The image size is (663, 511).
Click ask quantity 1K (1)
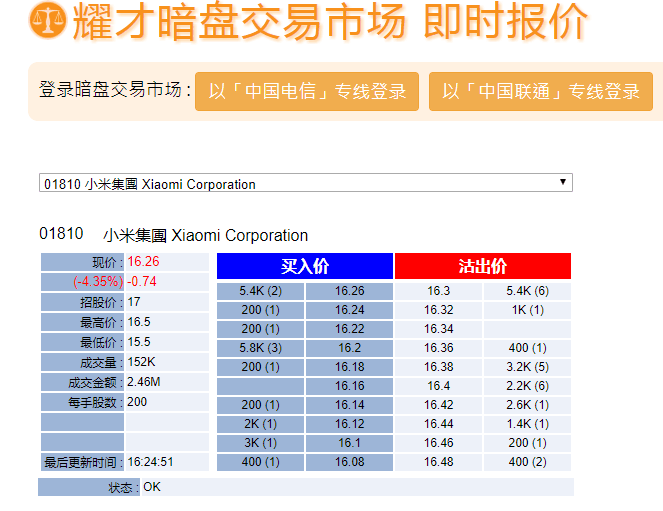pos(528,310)
